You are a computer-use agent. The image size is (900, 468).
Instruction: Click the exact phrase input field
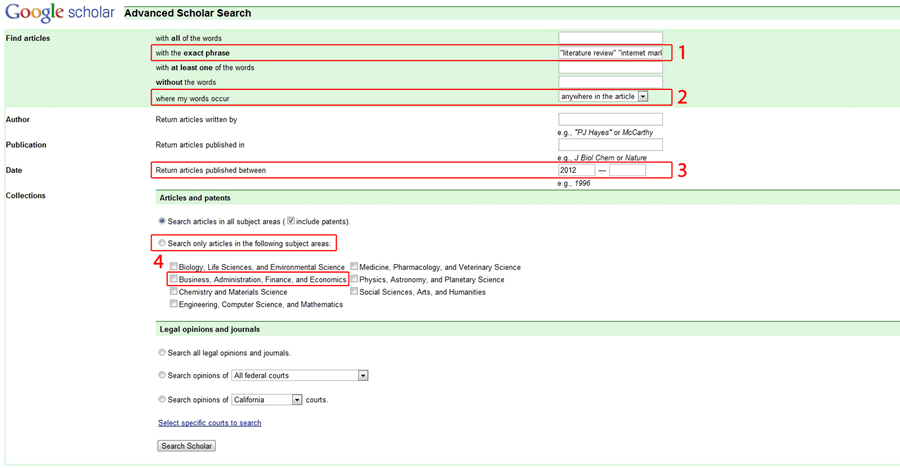pyautogui.click(x=610, y=53)
